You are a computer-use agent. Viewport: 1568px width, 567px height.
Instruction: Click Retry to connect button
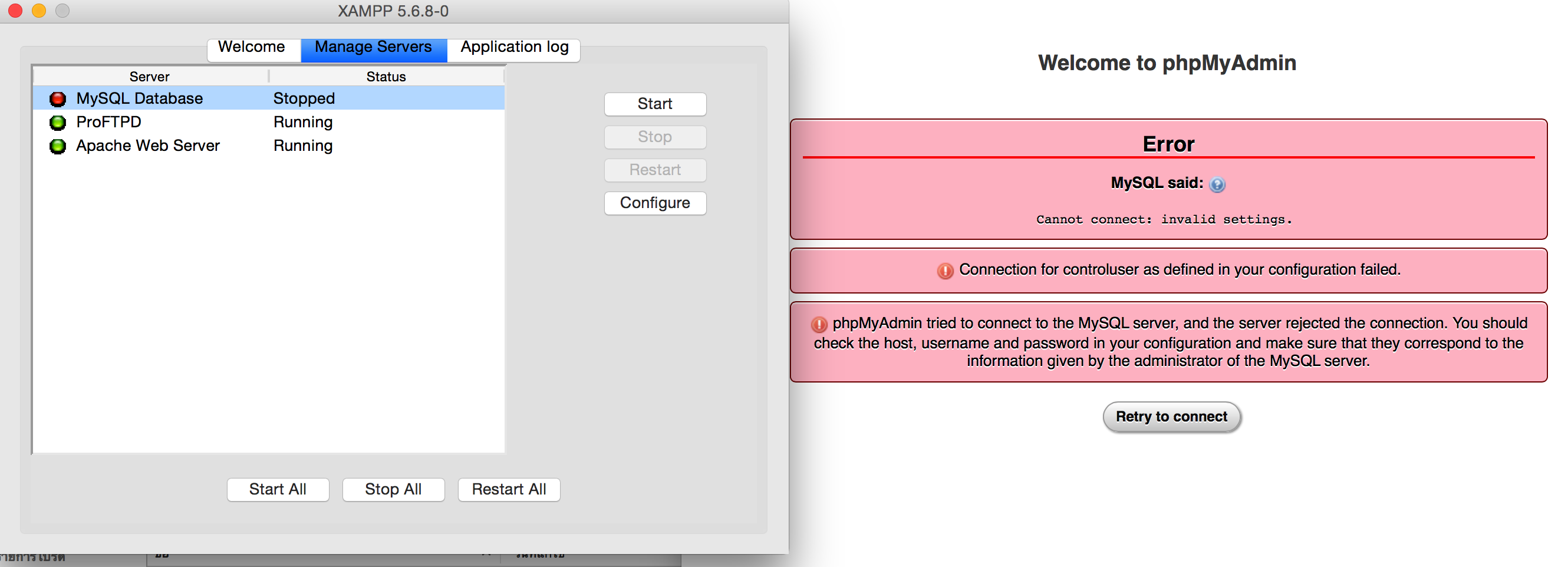pyautogui.click(x=1171, y=417)
